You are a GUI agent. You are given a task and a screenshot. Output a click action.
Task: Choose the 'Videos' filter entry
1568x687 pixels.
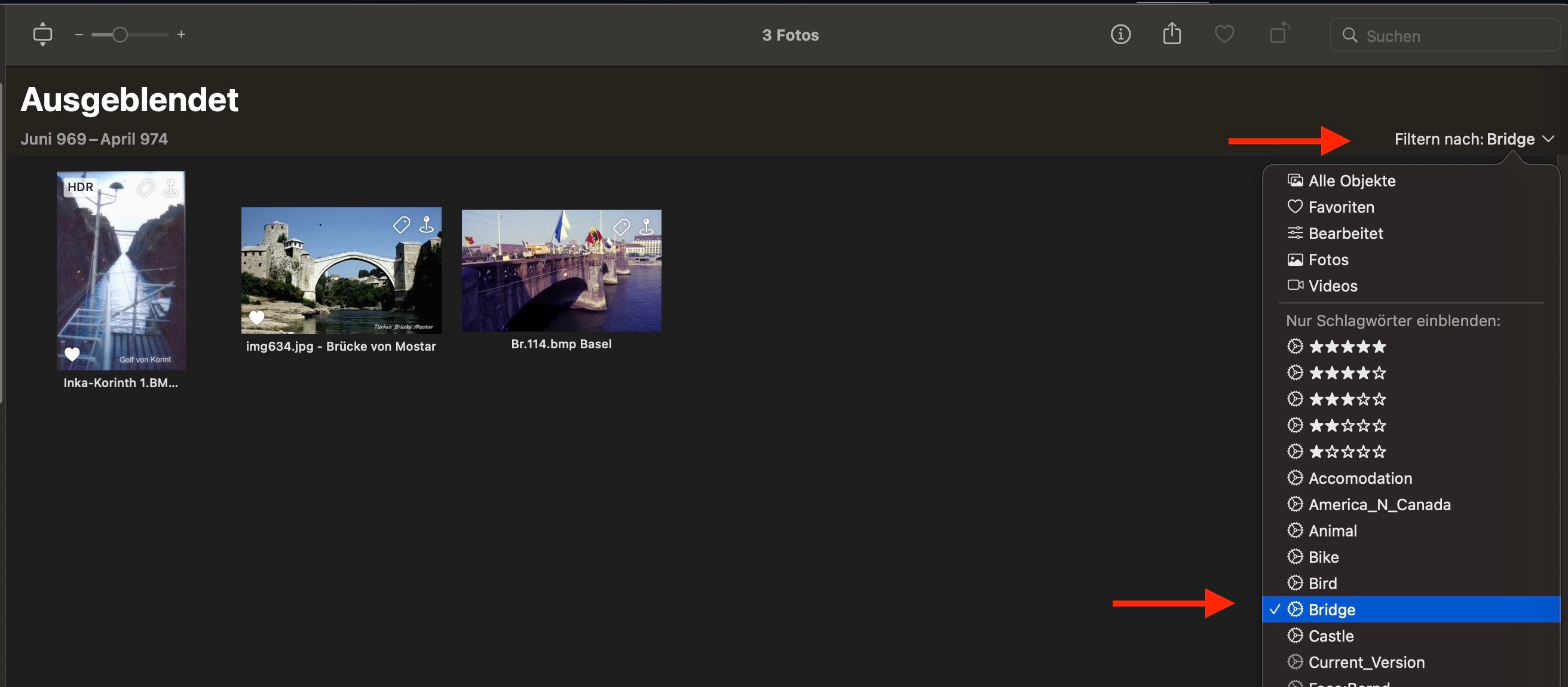[1333, 286]
